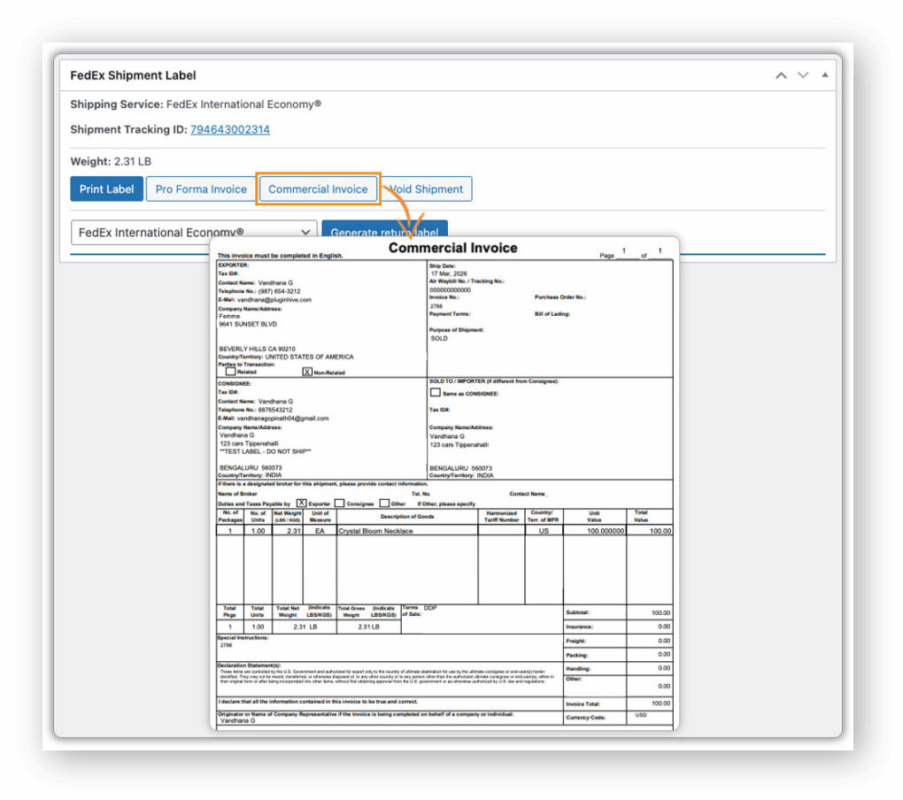Click Country of MFR US cell
The image size is (903, 800).
544,531
